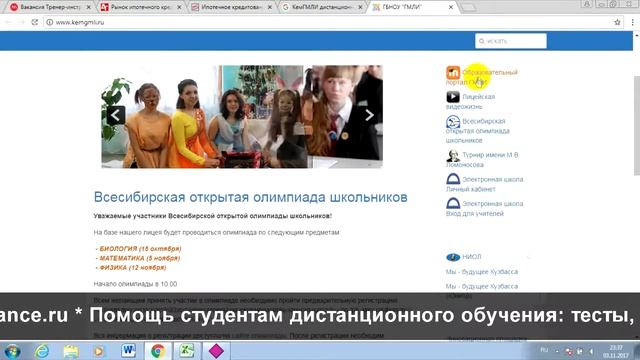Close the 'Вакансия Тренер' tab

tap(88, 7)
